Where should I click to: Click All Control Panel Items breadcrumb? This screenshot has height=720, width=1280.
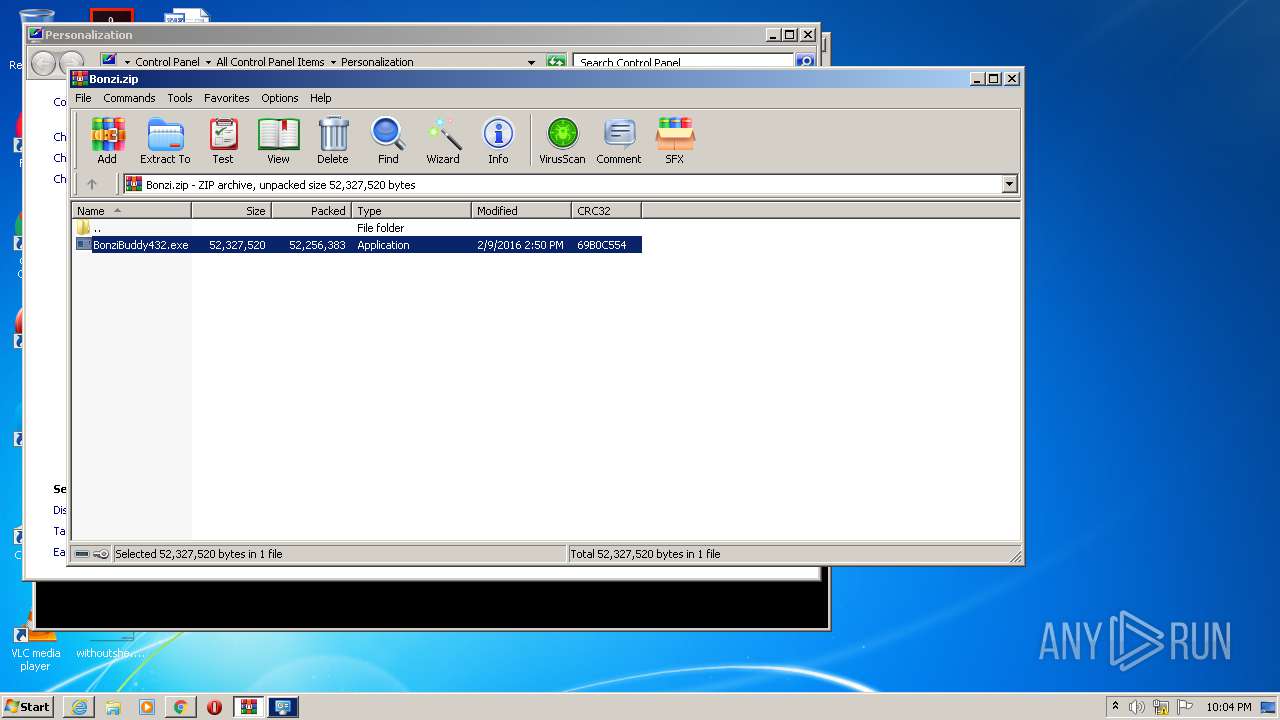click(270, 62)
